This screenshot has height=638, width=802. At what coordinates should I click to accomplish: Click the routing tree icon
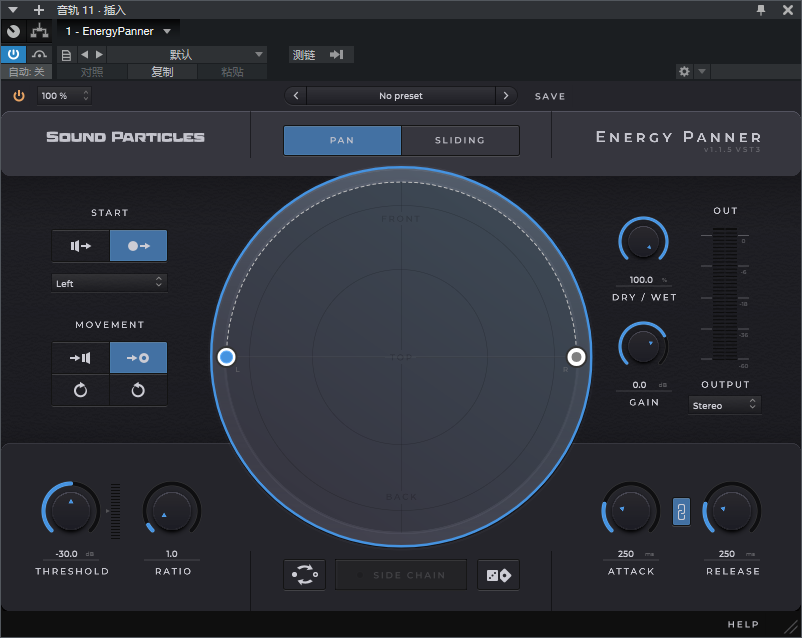[39, 31]
